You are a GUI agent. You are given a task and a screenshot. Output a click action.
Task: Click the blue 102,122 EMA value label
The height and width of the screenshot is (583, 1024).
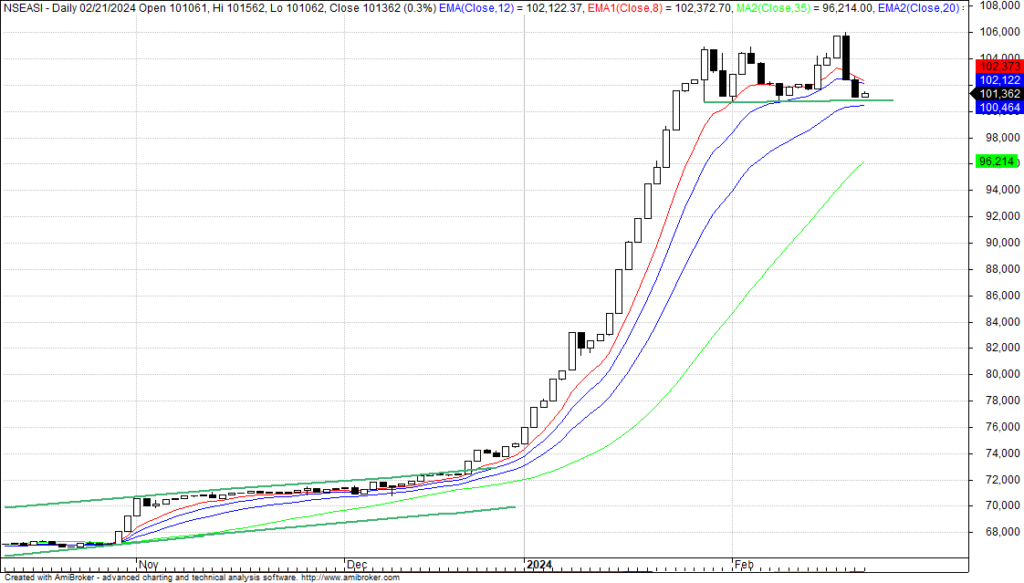[996, 80]
